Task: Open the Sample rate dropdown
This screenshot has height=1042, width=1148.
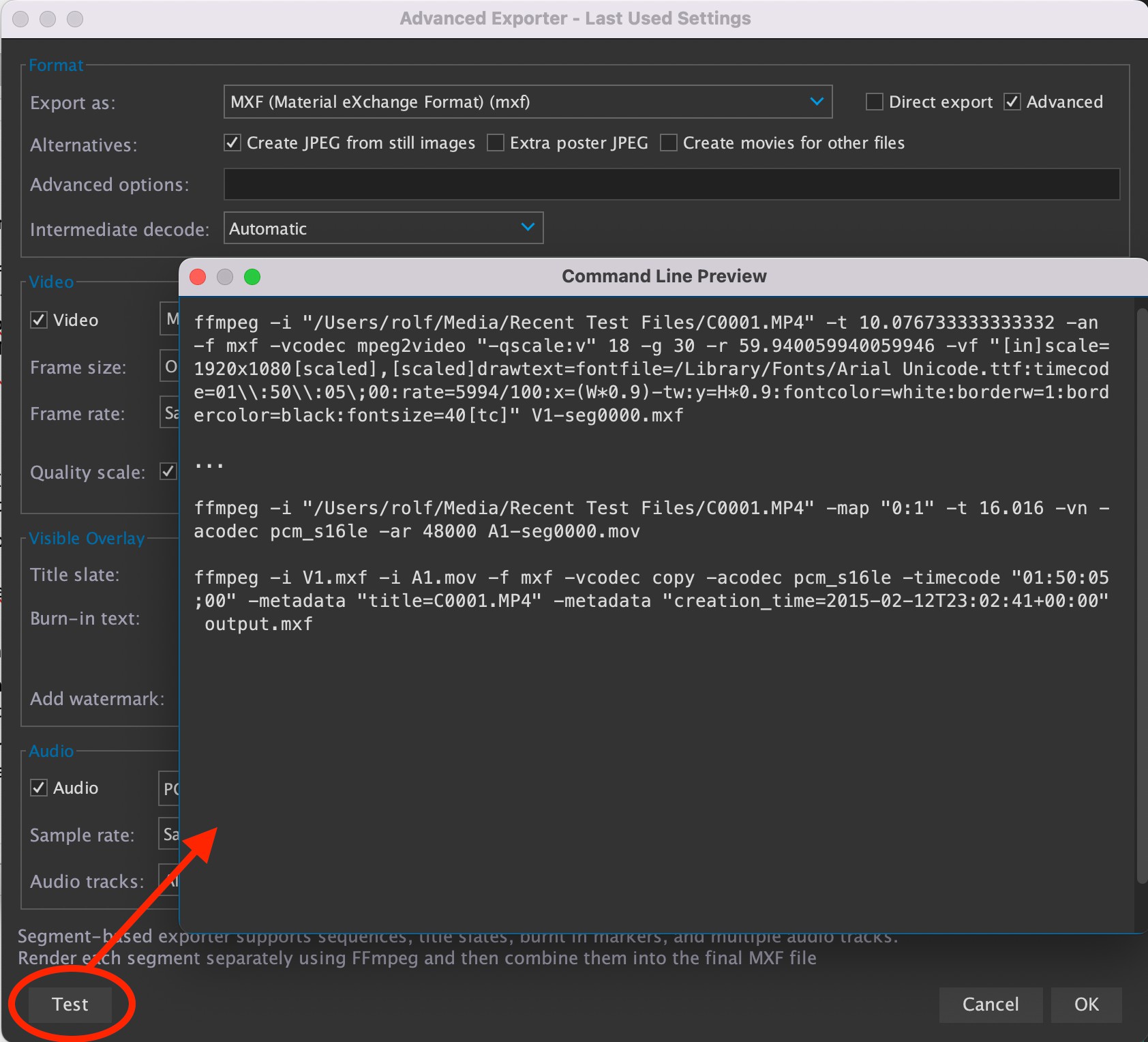Action: [169, 833]
